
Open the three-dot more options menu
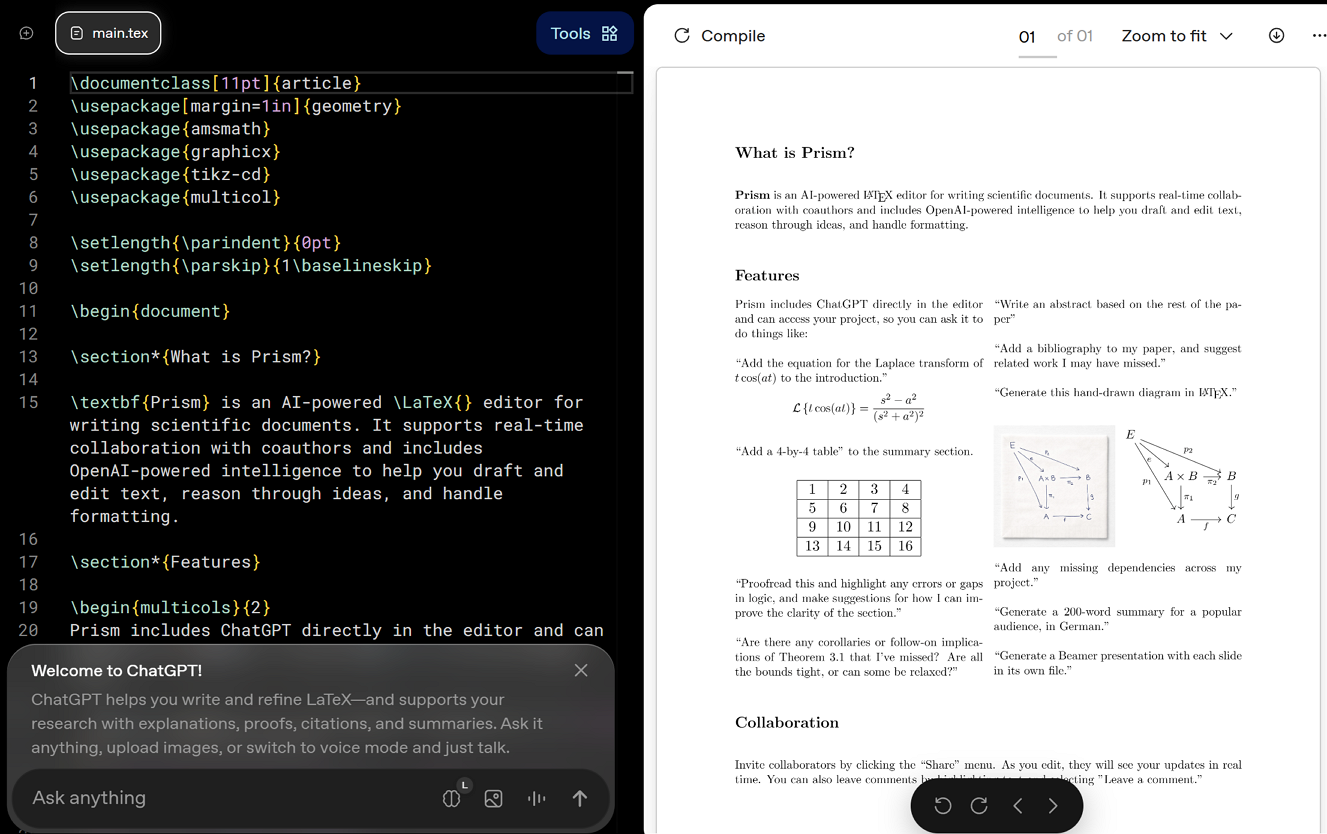(x=1318, y=36)
